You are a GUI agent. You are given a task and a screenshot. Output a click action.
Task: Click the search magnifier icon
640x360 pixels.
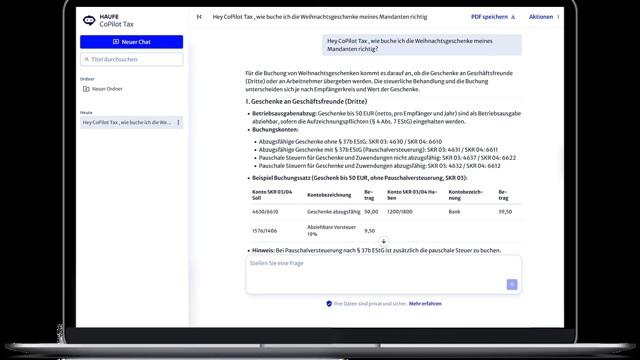coord(87,59)
